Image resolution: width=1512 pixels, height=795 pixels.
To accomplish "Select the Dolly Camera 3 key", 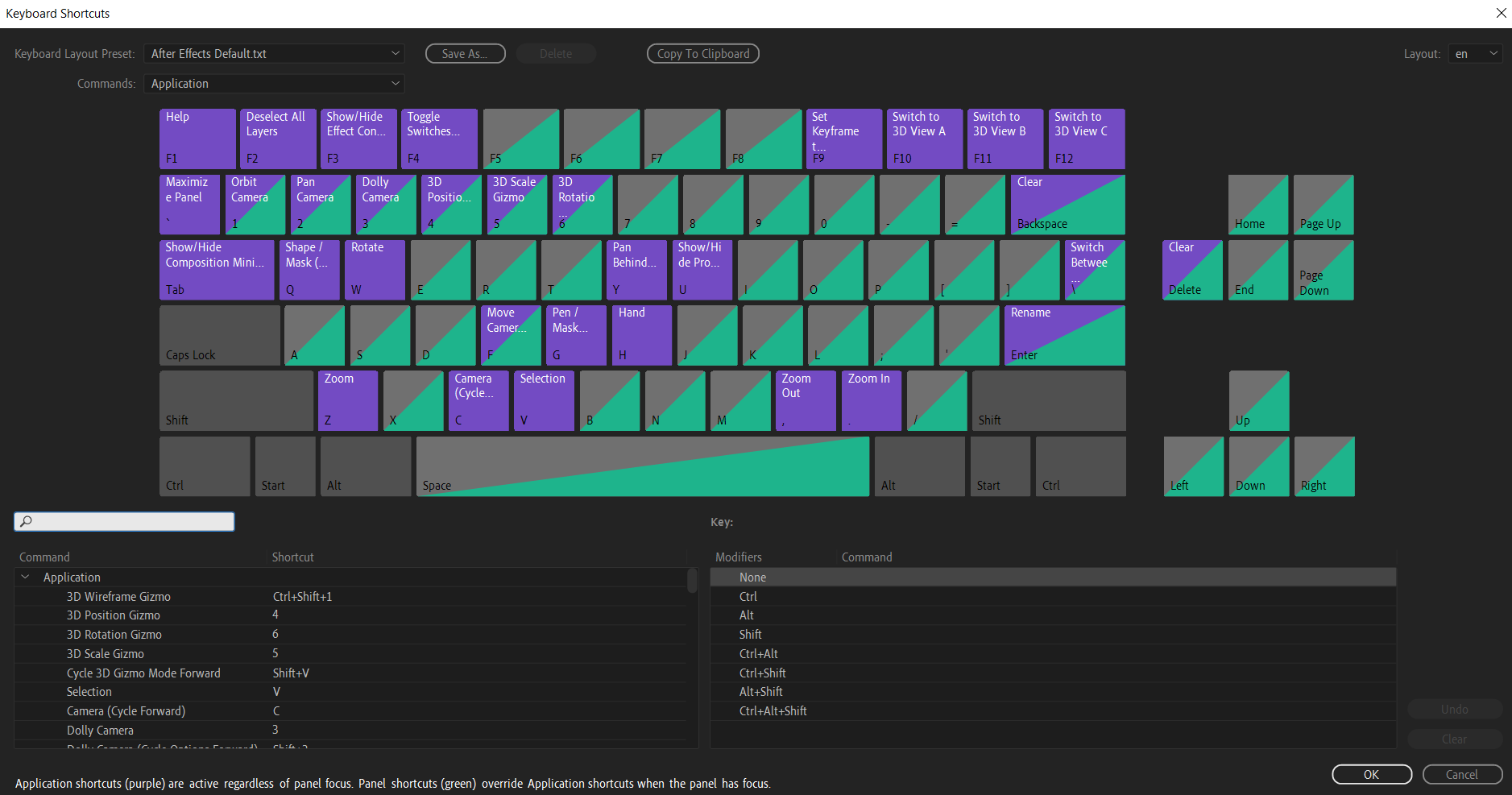I will tap(386, 205).
